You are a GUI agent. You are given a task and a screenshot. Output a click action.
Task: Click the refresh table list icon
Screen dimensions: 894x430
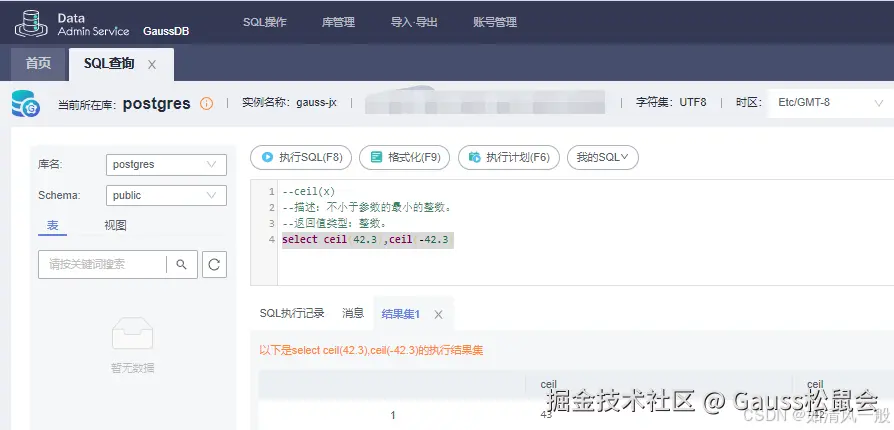point(214,265)
